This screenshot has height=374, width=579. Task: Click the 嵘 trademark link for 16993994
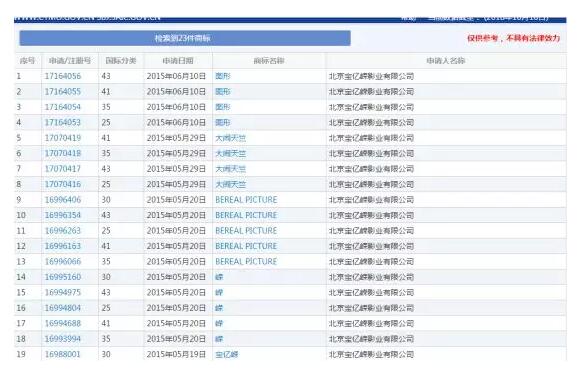point(219,339)
